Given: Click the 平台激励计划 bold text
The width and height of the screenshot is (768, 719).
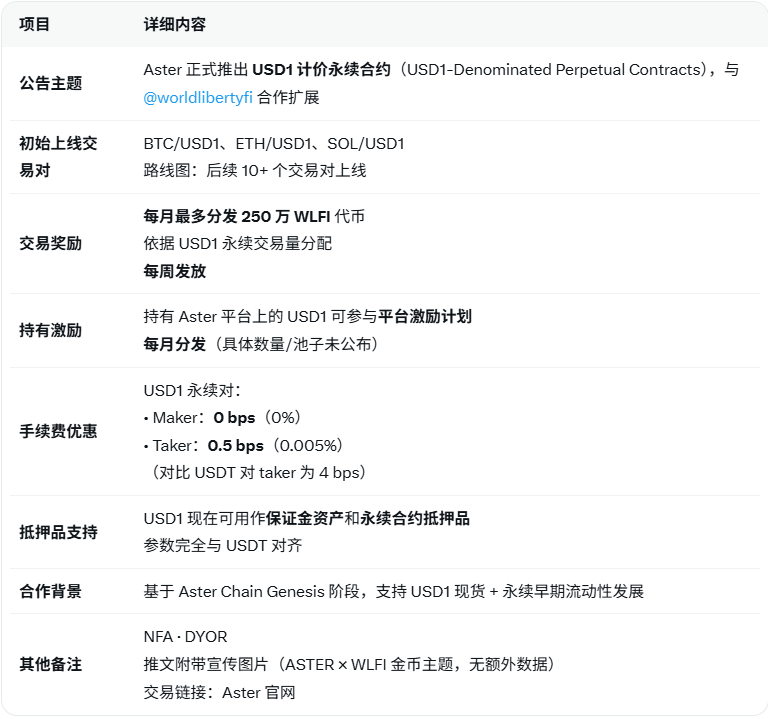Looking at the screenshot, I should (x=425, y=316).
